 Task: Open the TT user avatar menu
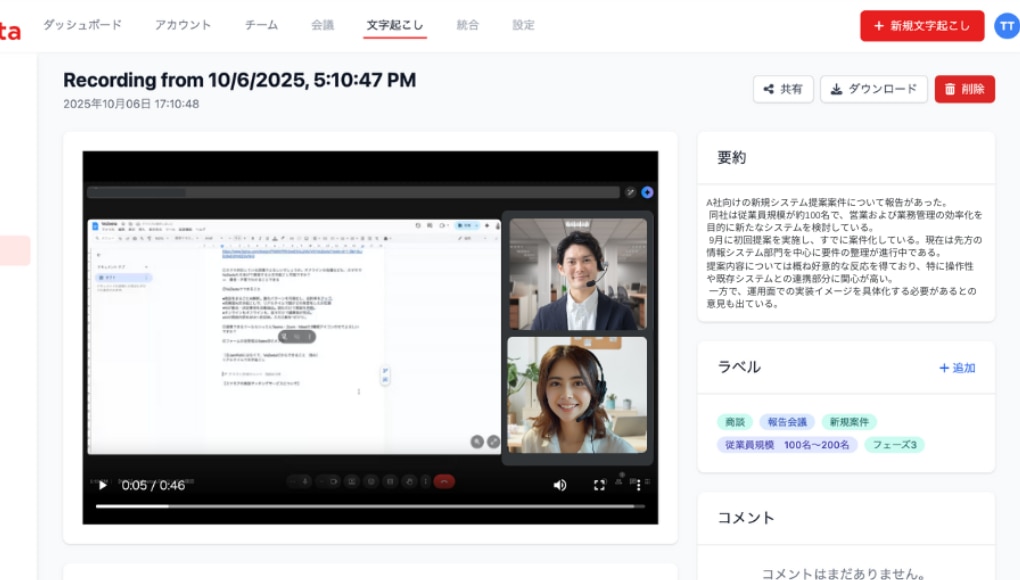coord(1006,26)
